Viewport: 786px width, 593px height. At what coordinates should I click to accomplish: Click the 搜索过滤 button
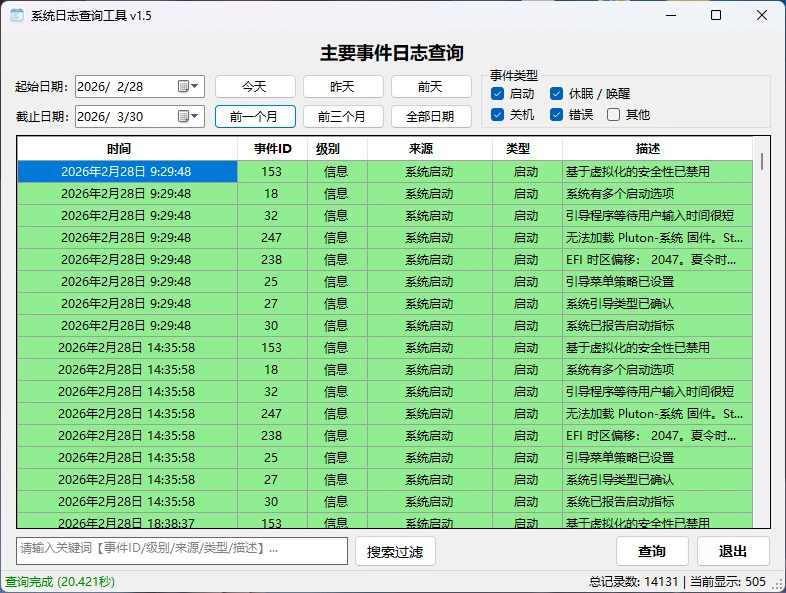tap(395, 551)
